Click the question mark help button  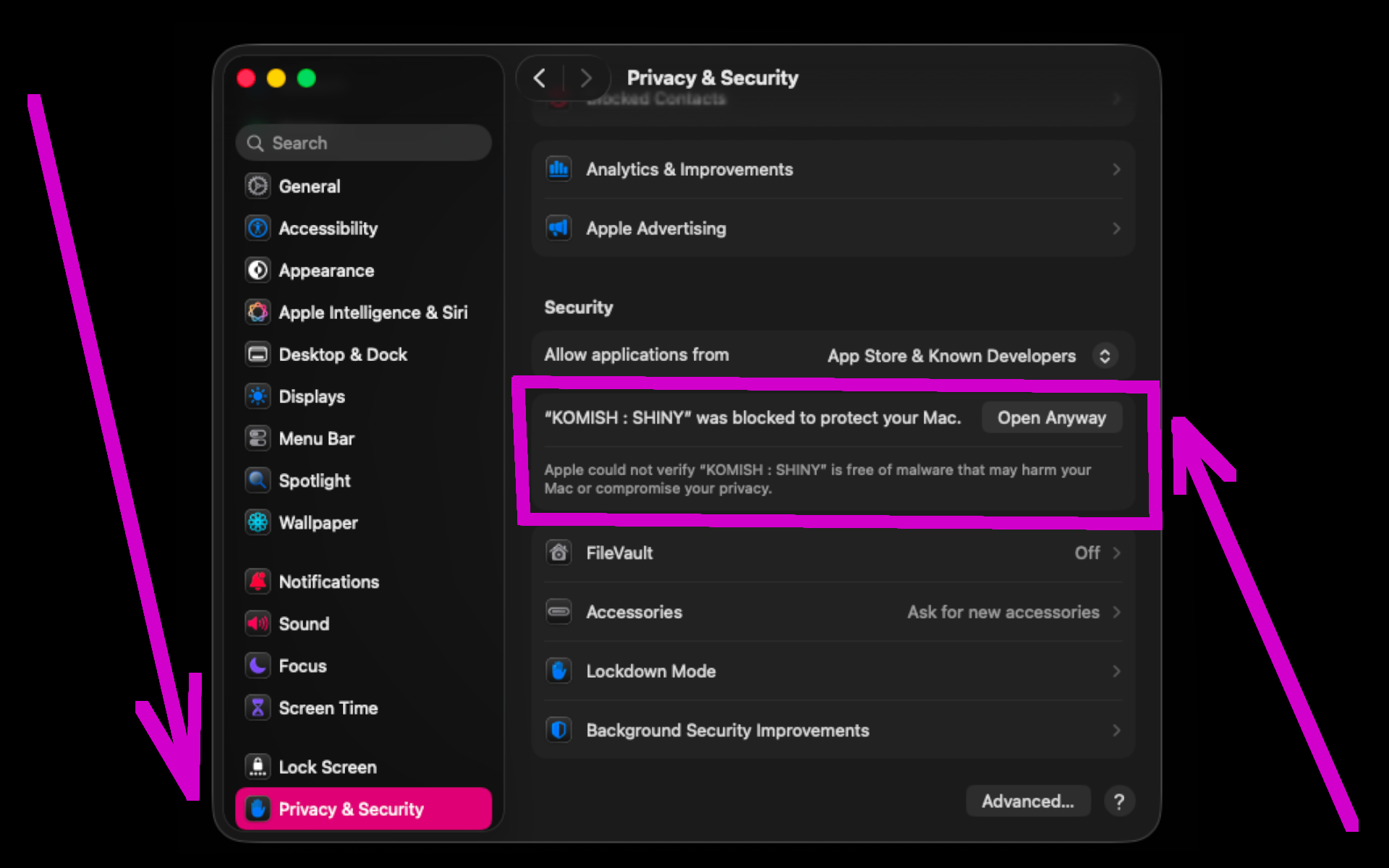pyautogui.click(x=1119, y=801)
